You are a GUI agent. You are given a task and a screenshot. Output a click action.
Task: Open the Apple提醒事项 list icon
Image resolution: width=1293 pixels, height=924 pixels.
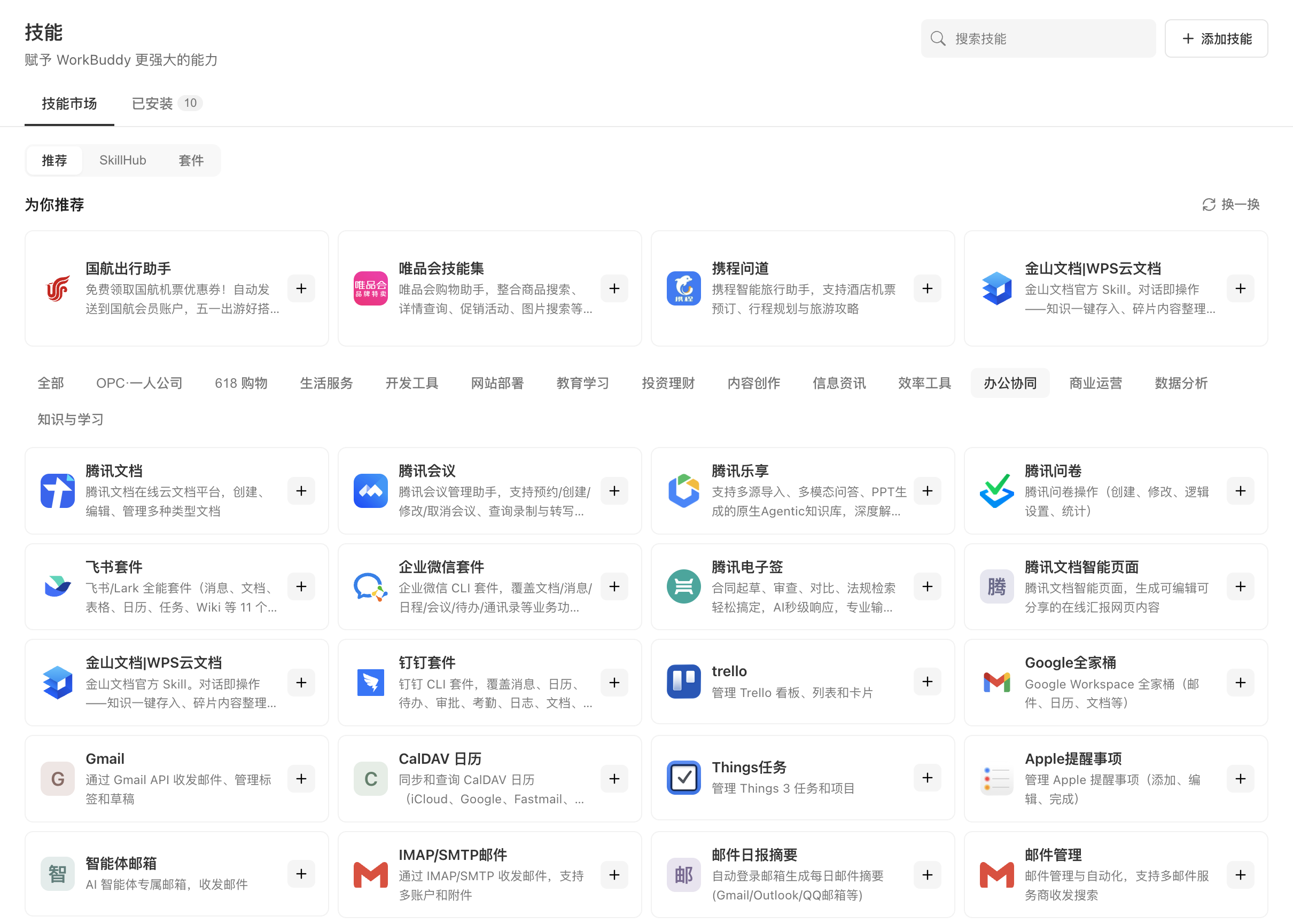[x=996, y=778]
